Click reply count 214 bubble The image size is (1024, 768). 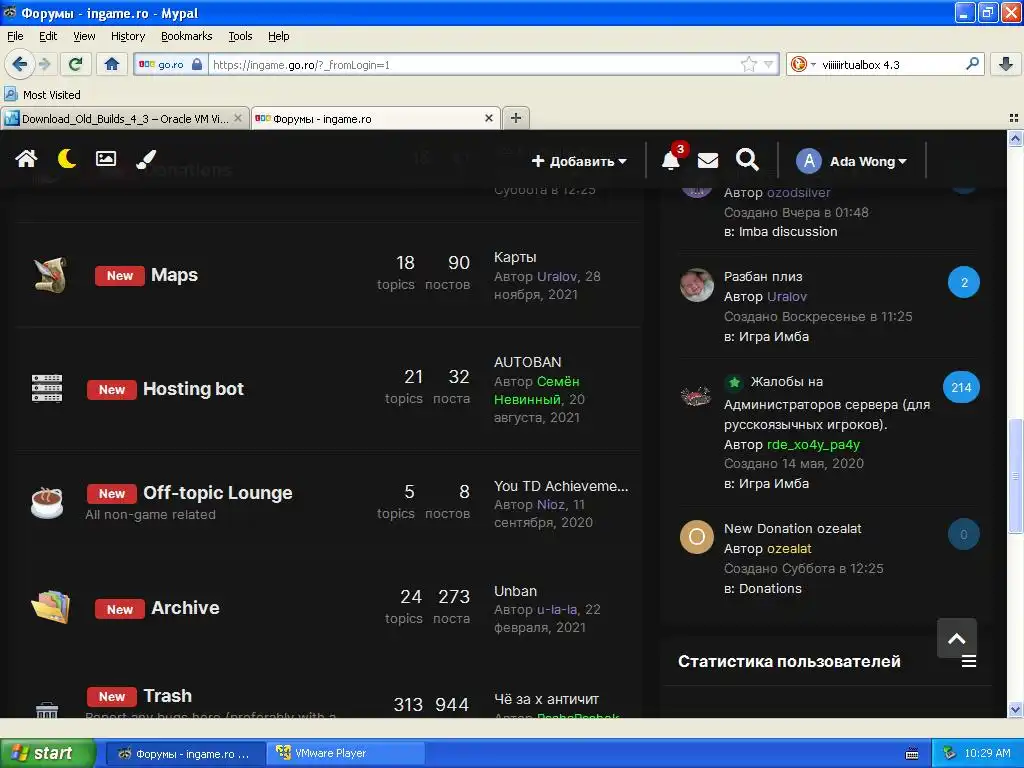point(961,387)
